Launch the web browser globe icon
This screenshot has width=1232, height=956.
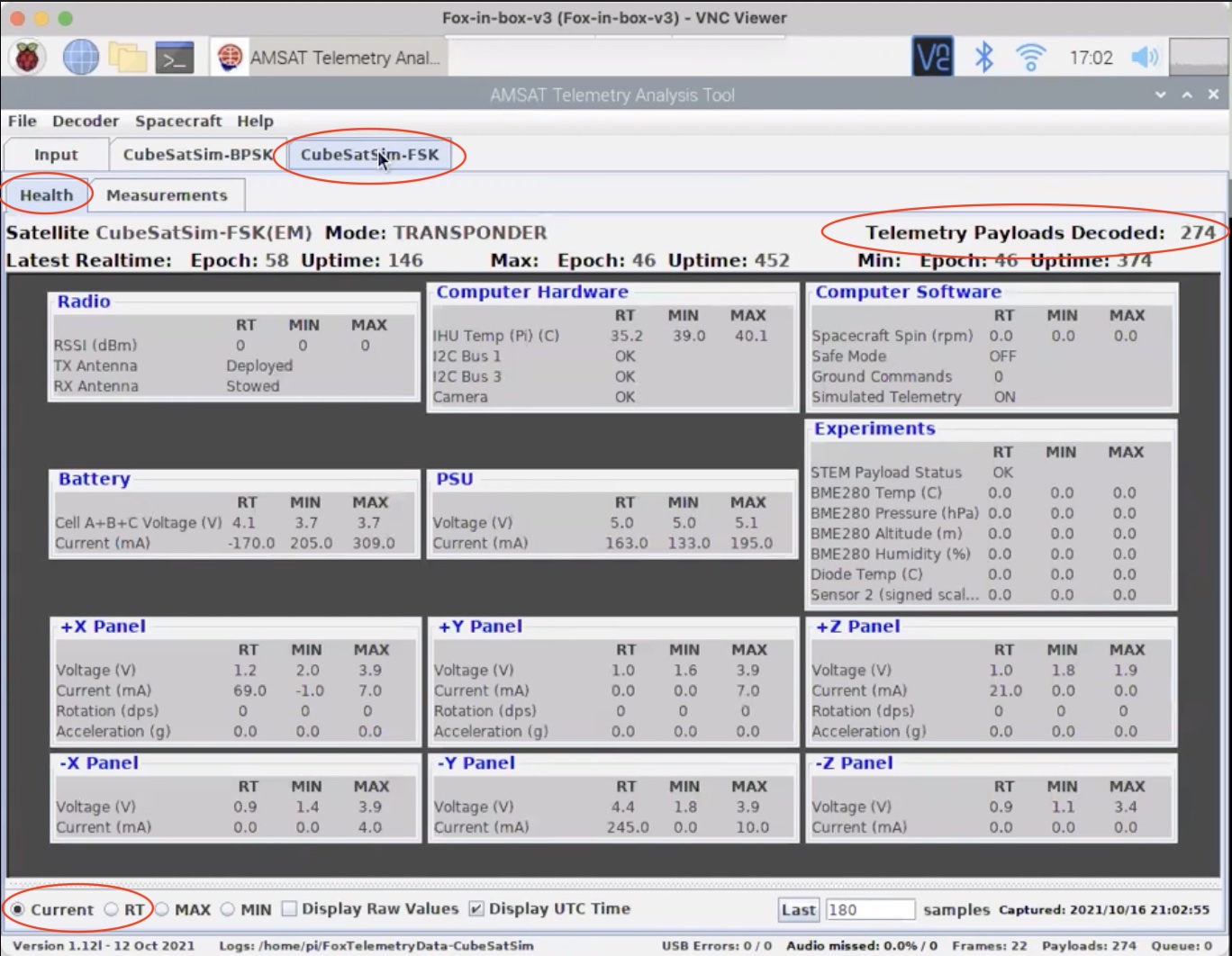(x=80, y=58)
